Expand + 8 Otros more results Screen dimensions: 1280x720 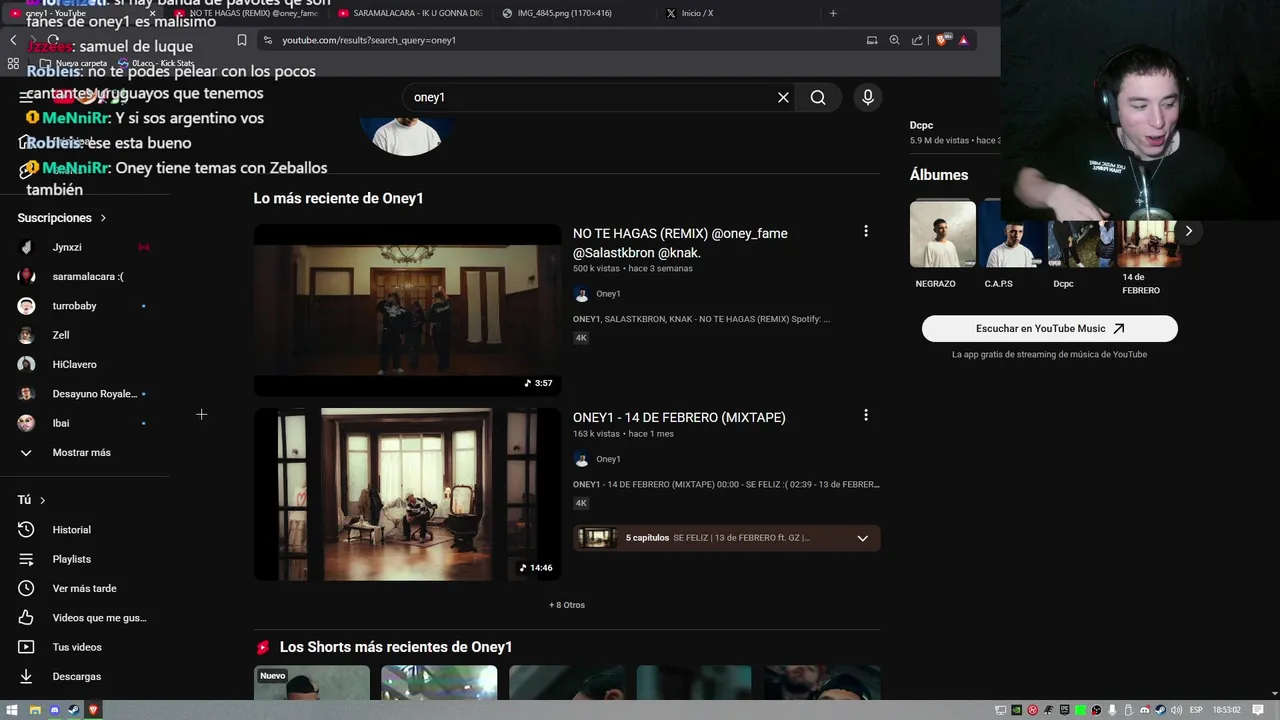click(x=567, y=605)
